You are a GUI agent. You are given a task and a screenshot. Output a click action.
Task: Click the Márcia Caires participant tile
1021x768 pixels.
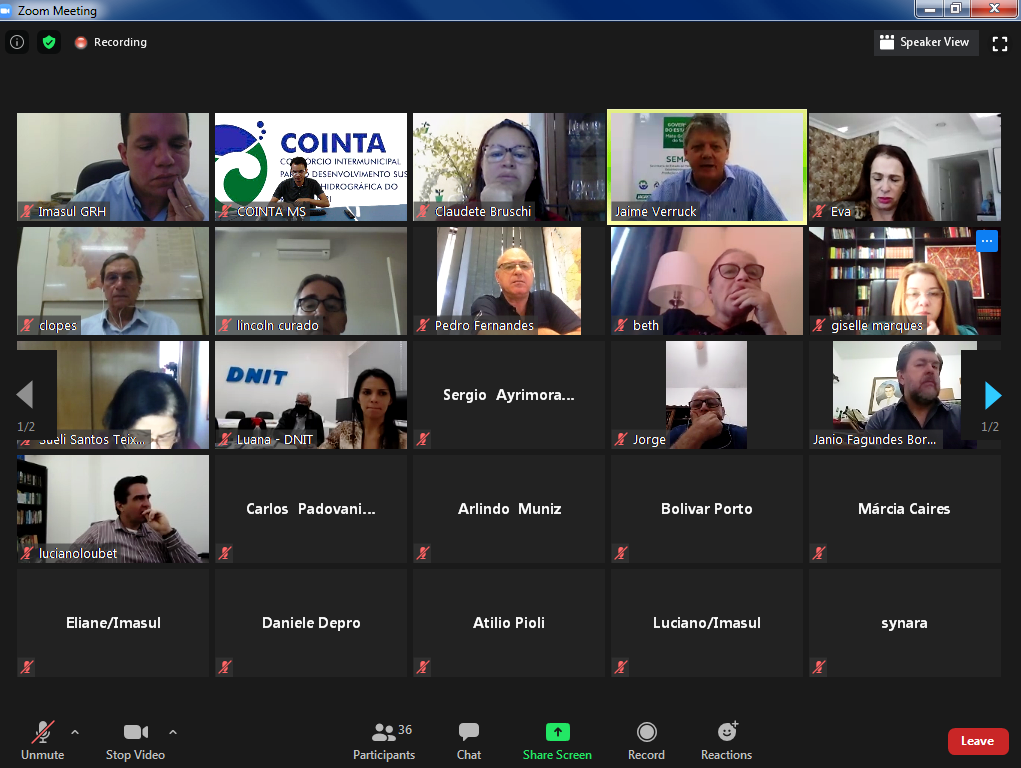[x=904, y=509]
